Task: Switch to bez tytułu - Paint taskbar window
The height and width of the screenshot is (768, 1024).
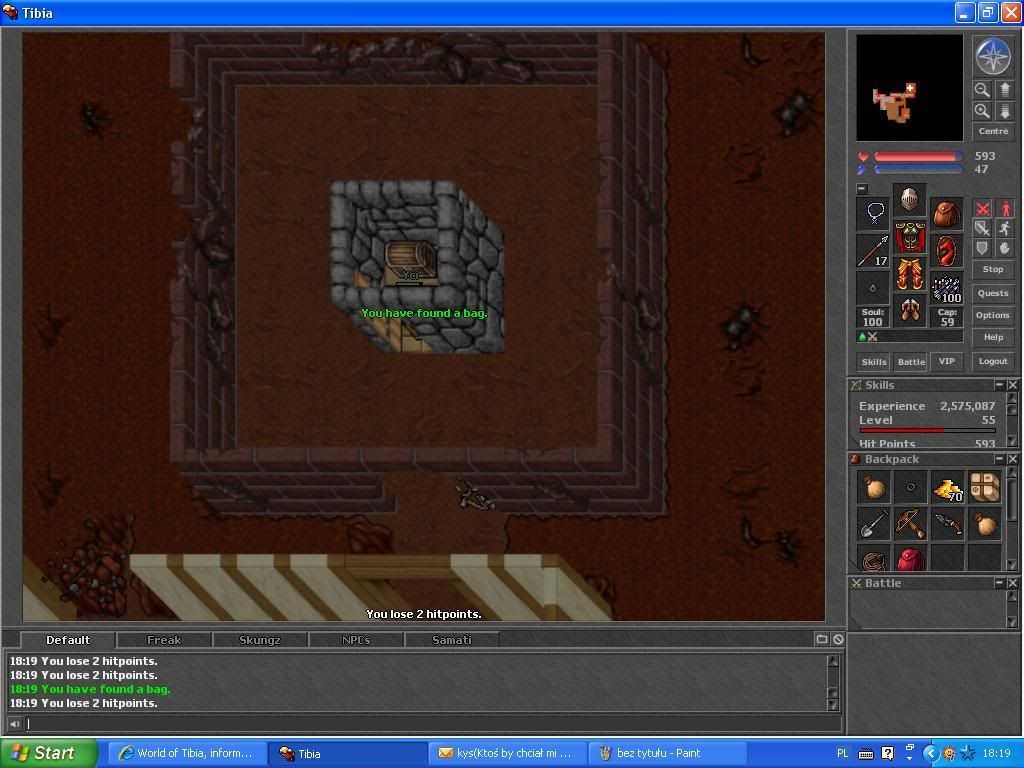Action: tap(667, 754)
